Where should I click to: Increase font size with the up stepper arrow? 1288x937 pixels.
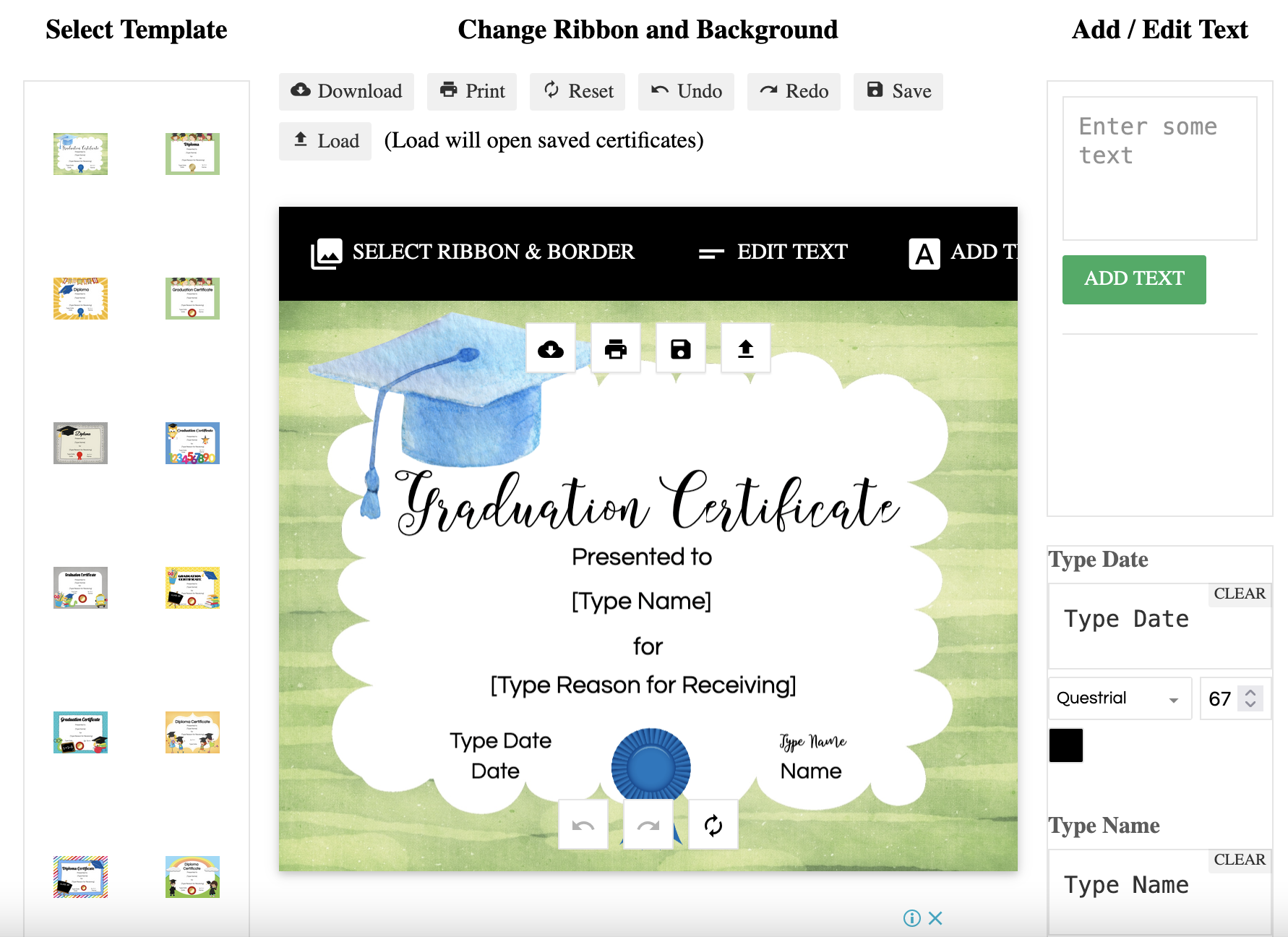click(x=1250, y=692)
